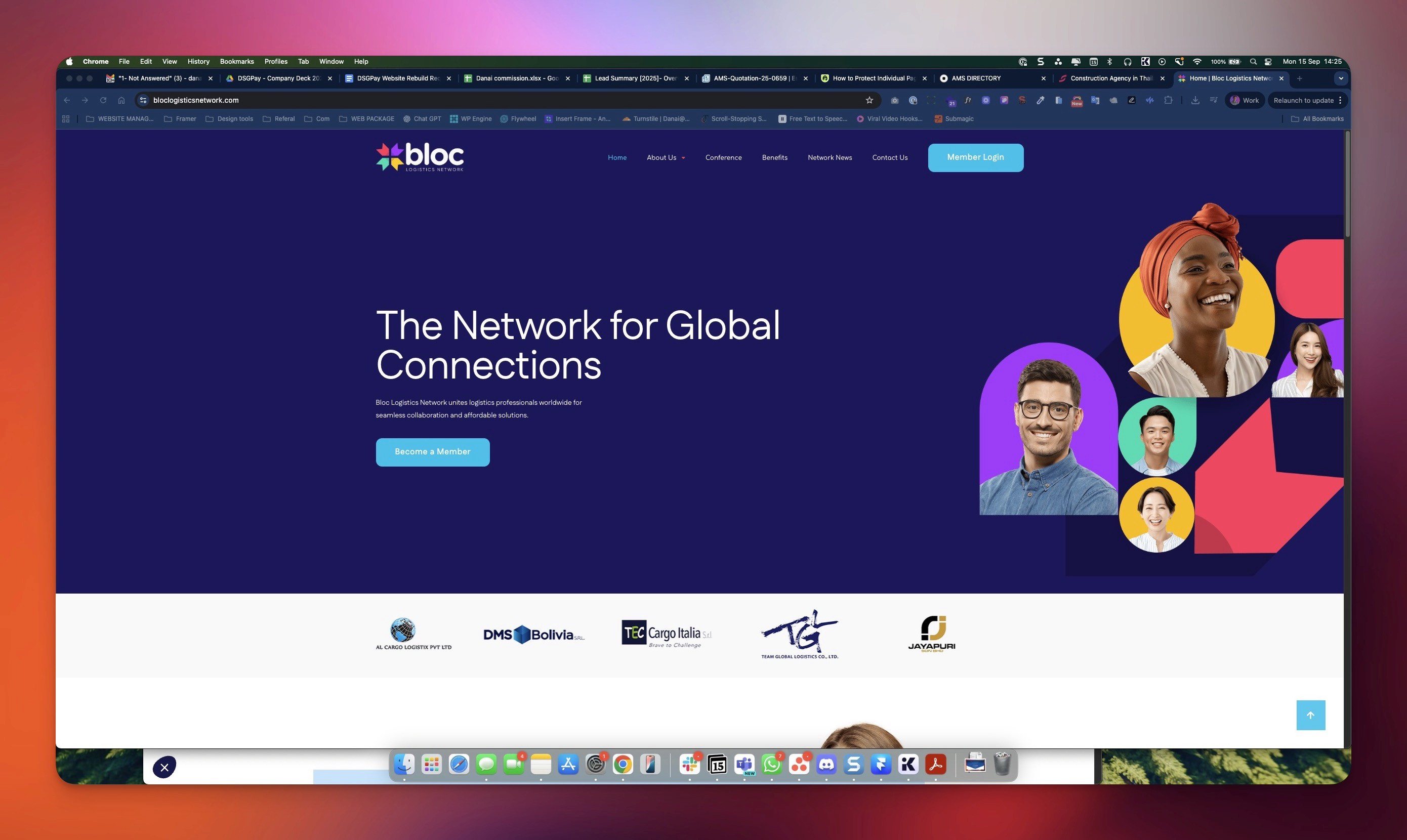Bookmark this page with the star icon
The width and height of the screenshot is (1407, 840).
pyautogui.click(x=870, y=100)
